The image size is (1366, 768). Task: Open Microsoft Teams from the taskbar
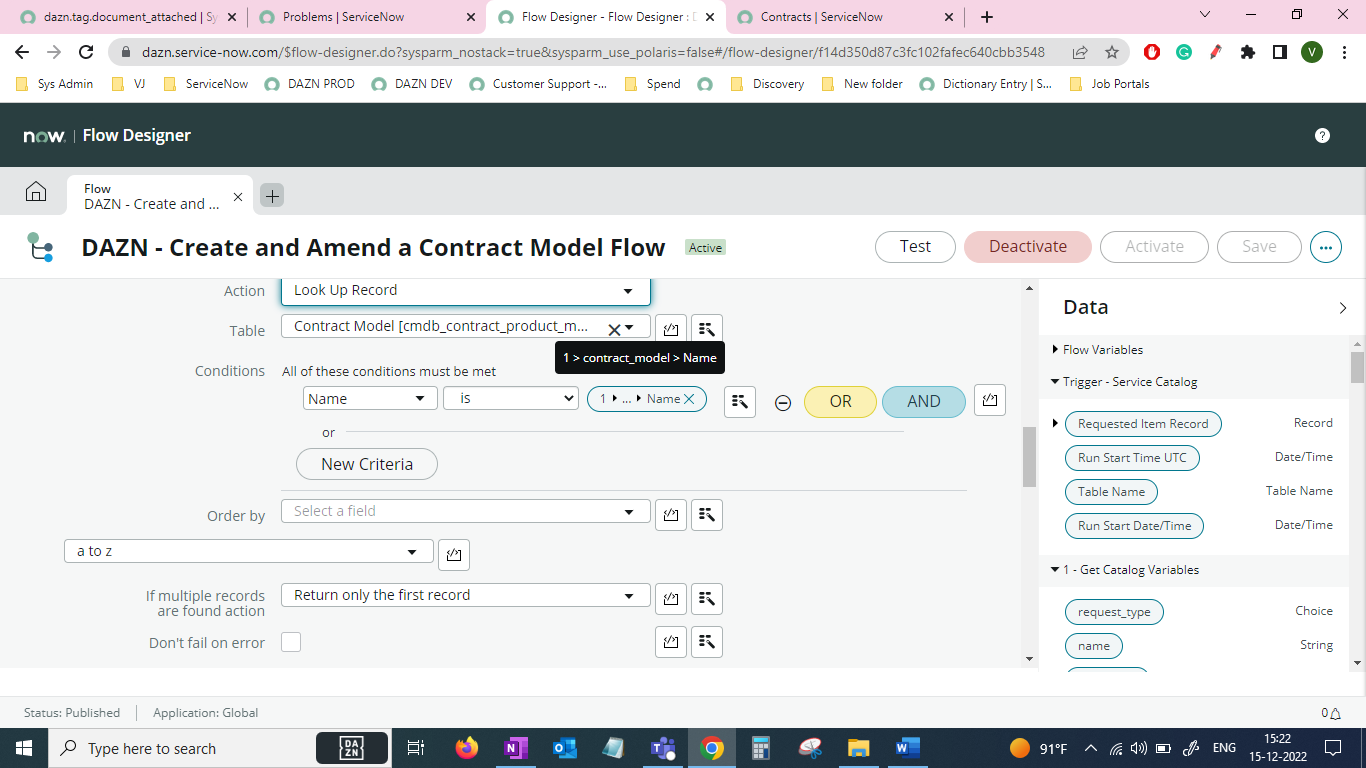pos(662,748)
